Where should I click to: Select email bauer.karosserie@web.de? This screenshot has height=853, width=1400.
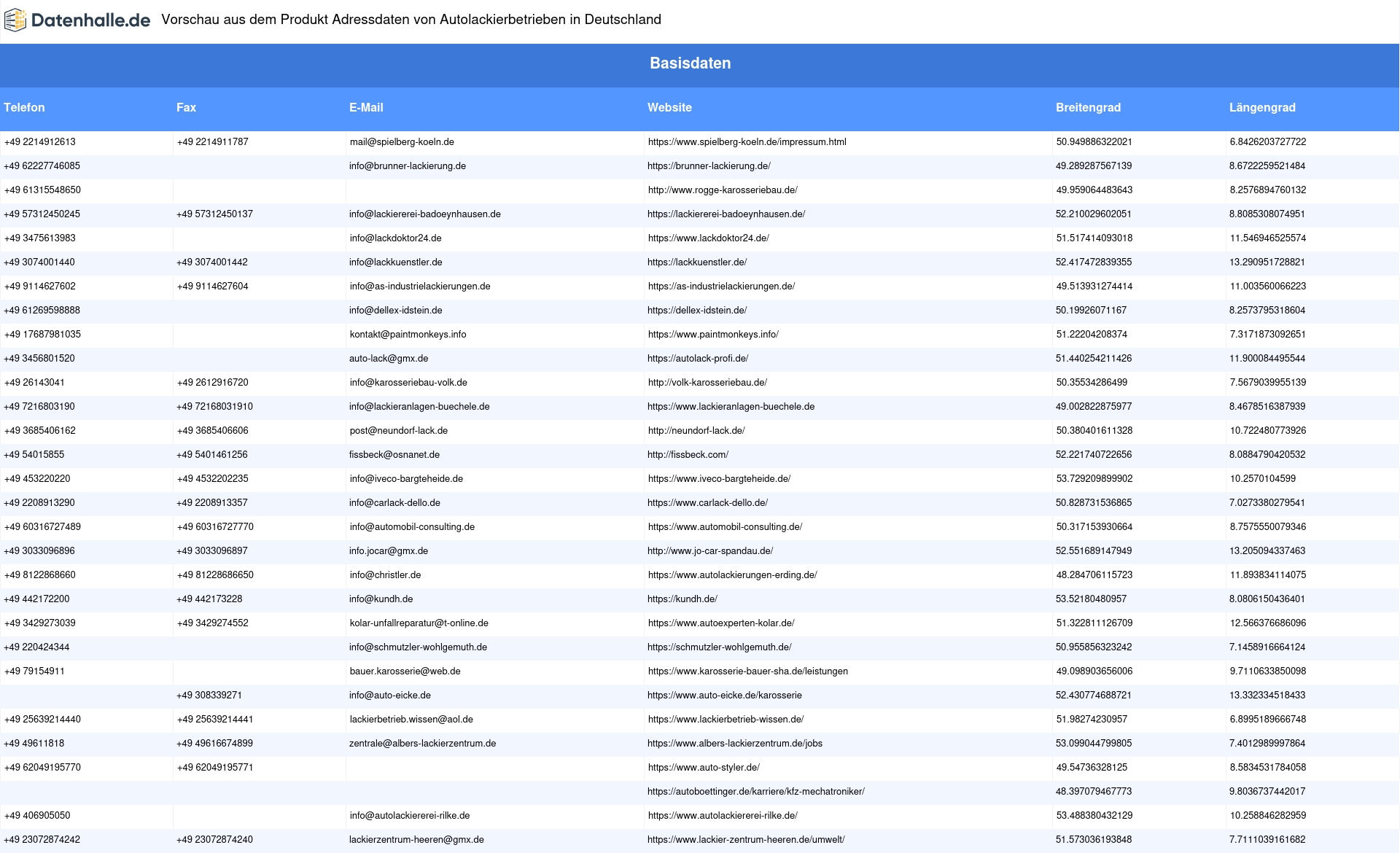pyautogui.click(x=405, y=671)
